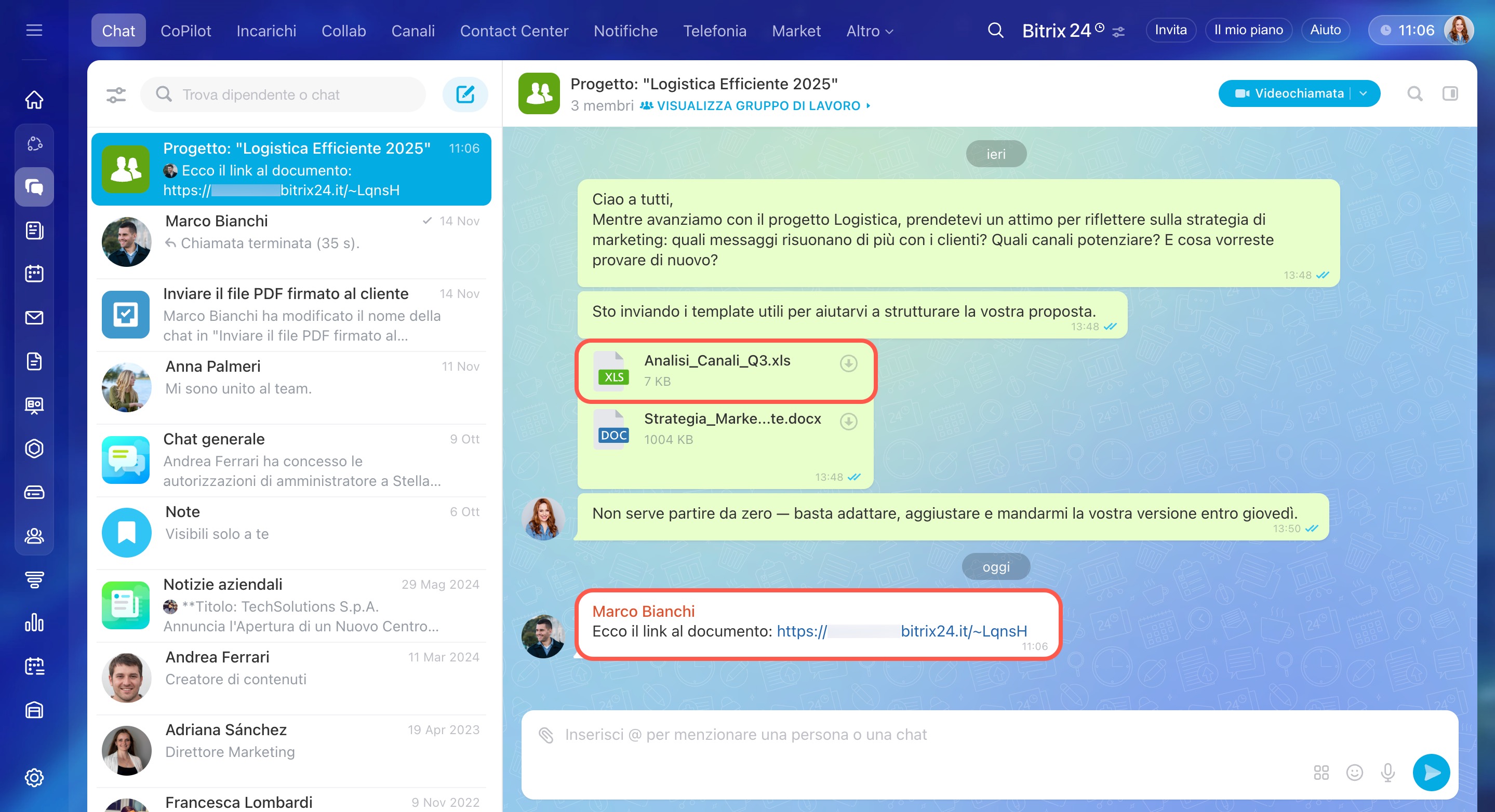Open the emoji picker icon
Viewport: 1495px width, 812px height.
(1354, 773)
